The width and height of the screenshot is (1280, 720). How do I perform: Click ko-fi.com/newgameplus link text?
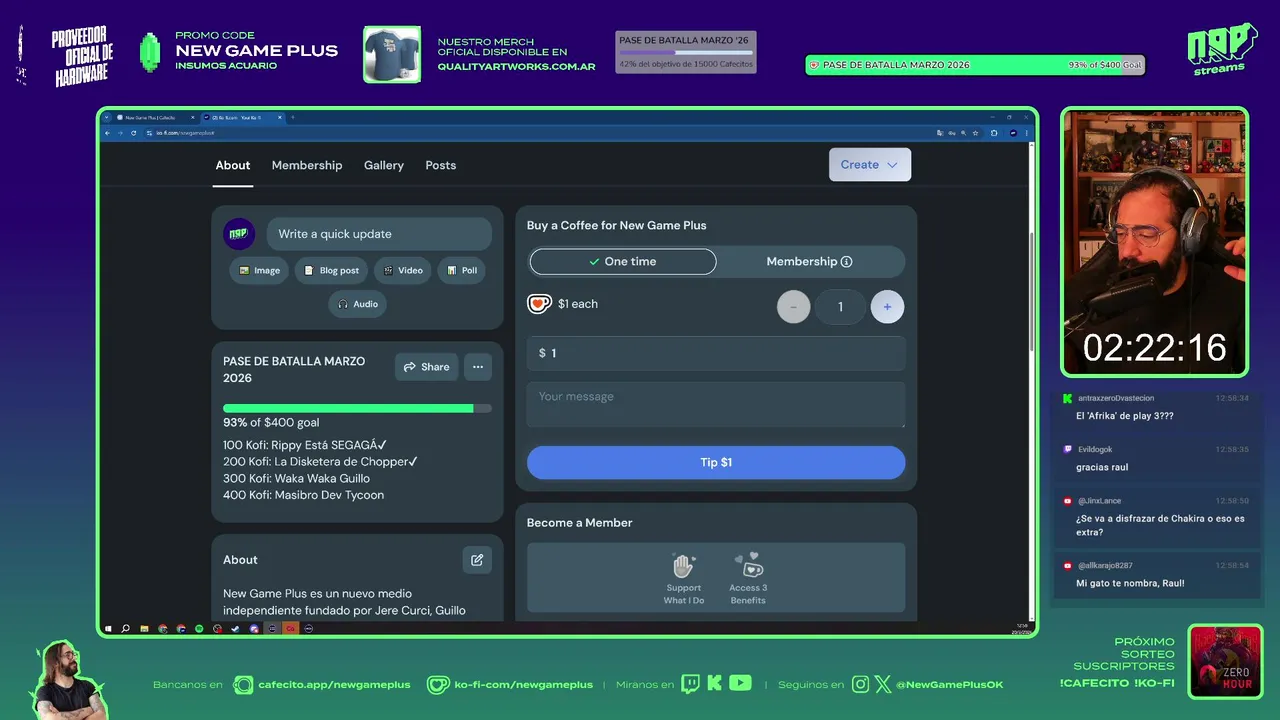523,685
